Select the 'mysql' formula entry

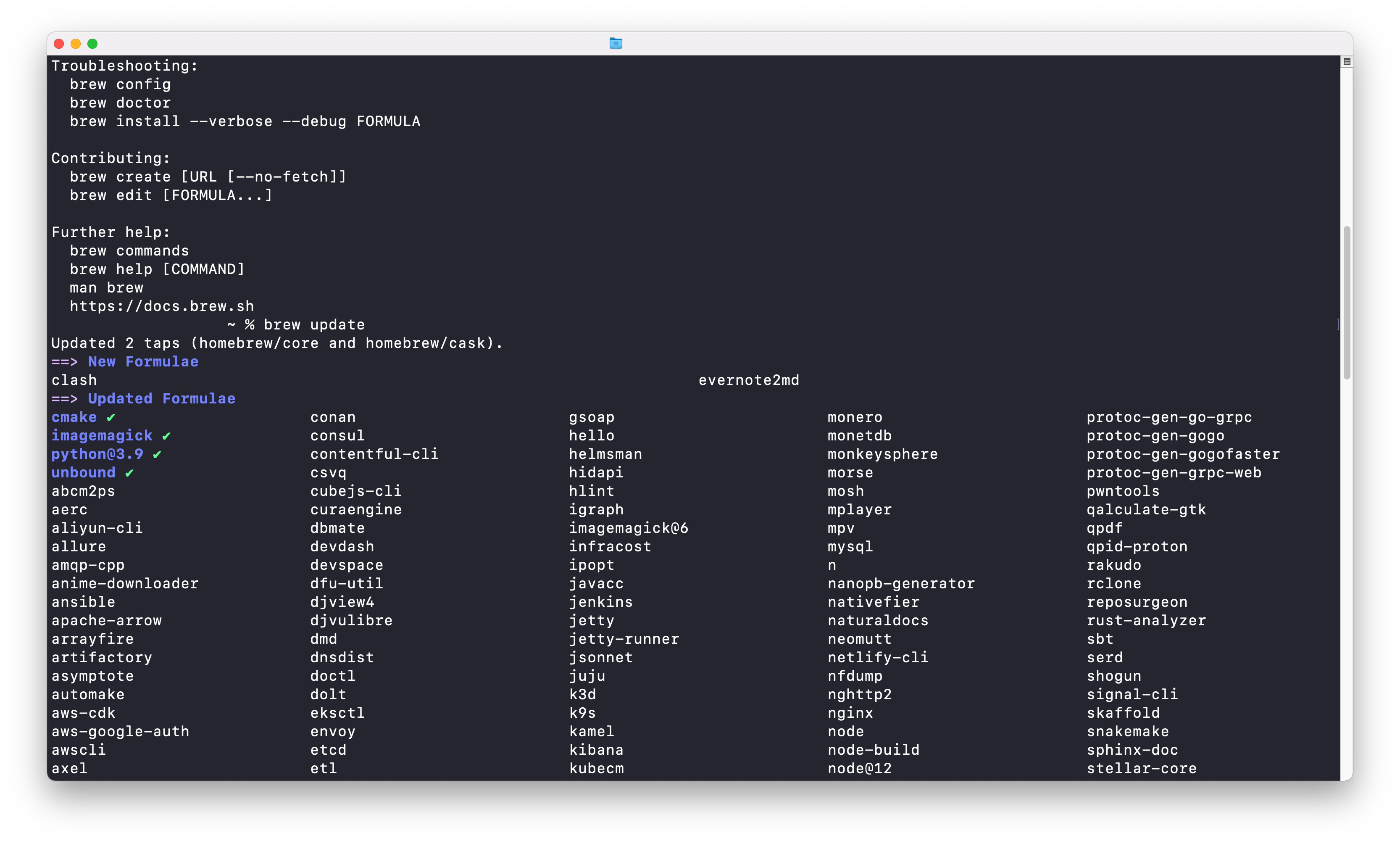(850, 546)
